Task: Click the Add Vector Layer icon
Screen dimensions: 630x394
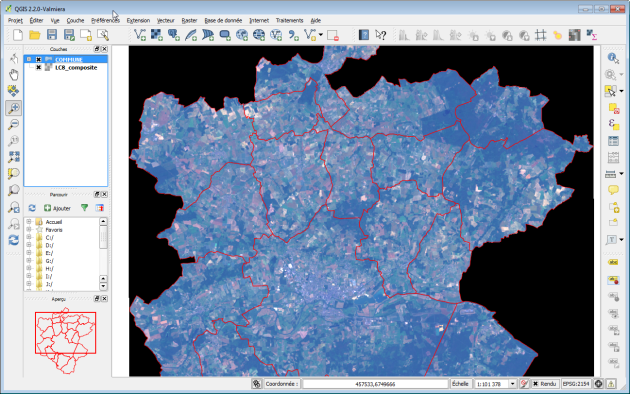Action: coord(139,35)
